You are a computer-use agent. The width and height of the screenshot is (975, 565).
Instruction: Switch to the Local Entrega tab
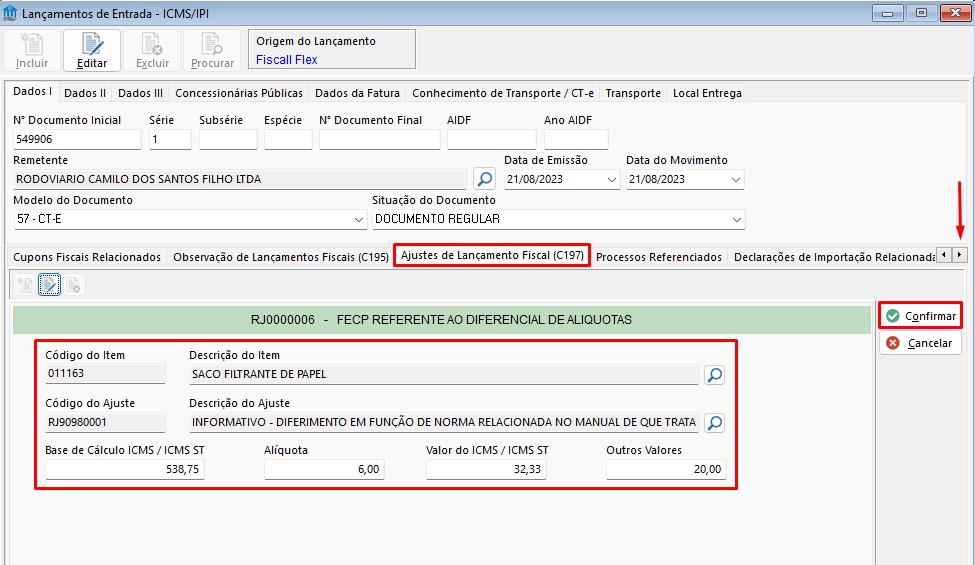pyautogui.click(x=707, y=93)
